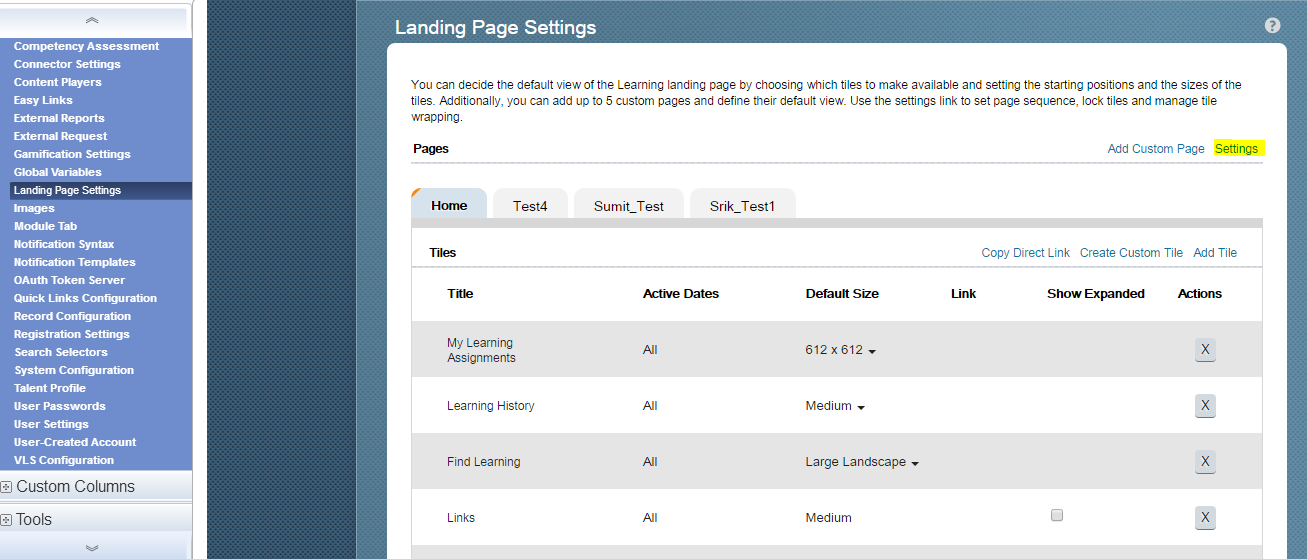This screenshot has height=559, width=1307.
Task: Open Images in sidebar
Action: tap(34, 208)
